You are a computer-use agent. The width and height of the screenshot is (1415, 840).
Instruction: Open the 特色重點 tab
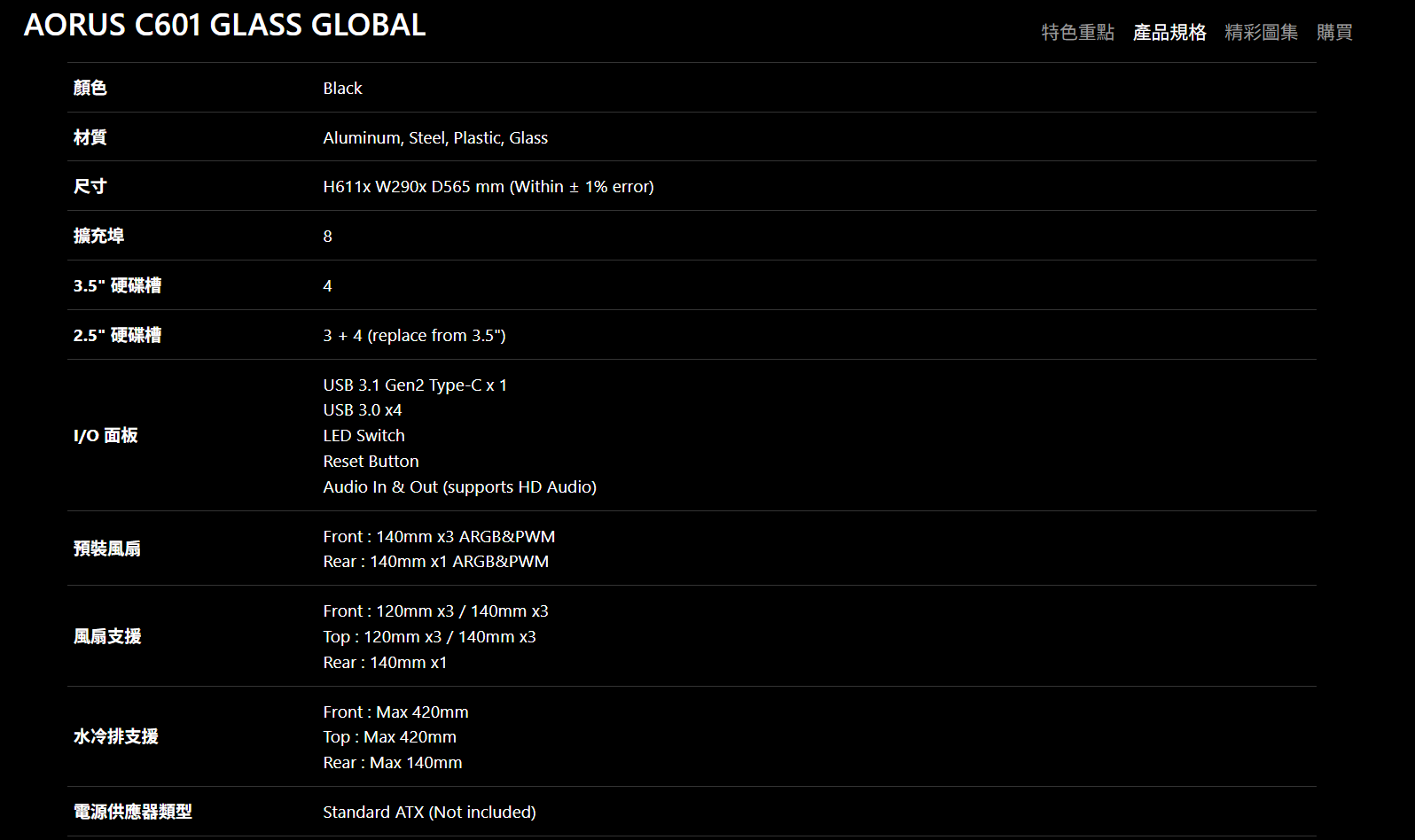1077,33
